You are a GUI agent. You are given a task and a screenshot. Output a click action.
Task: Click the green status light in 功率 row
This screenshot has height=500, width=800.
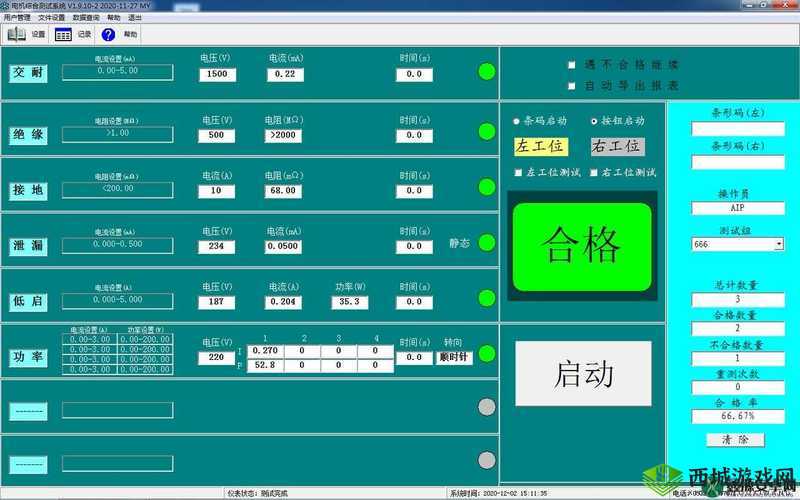tap(487, 354)
